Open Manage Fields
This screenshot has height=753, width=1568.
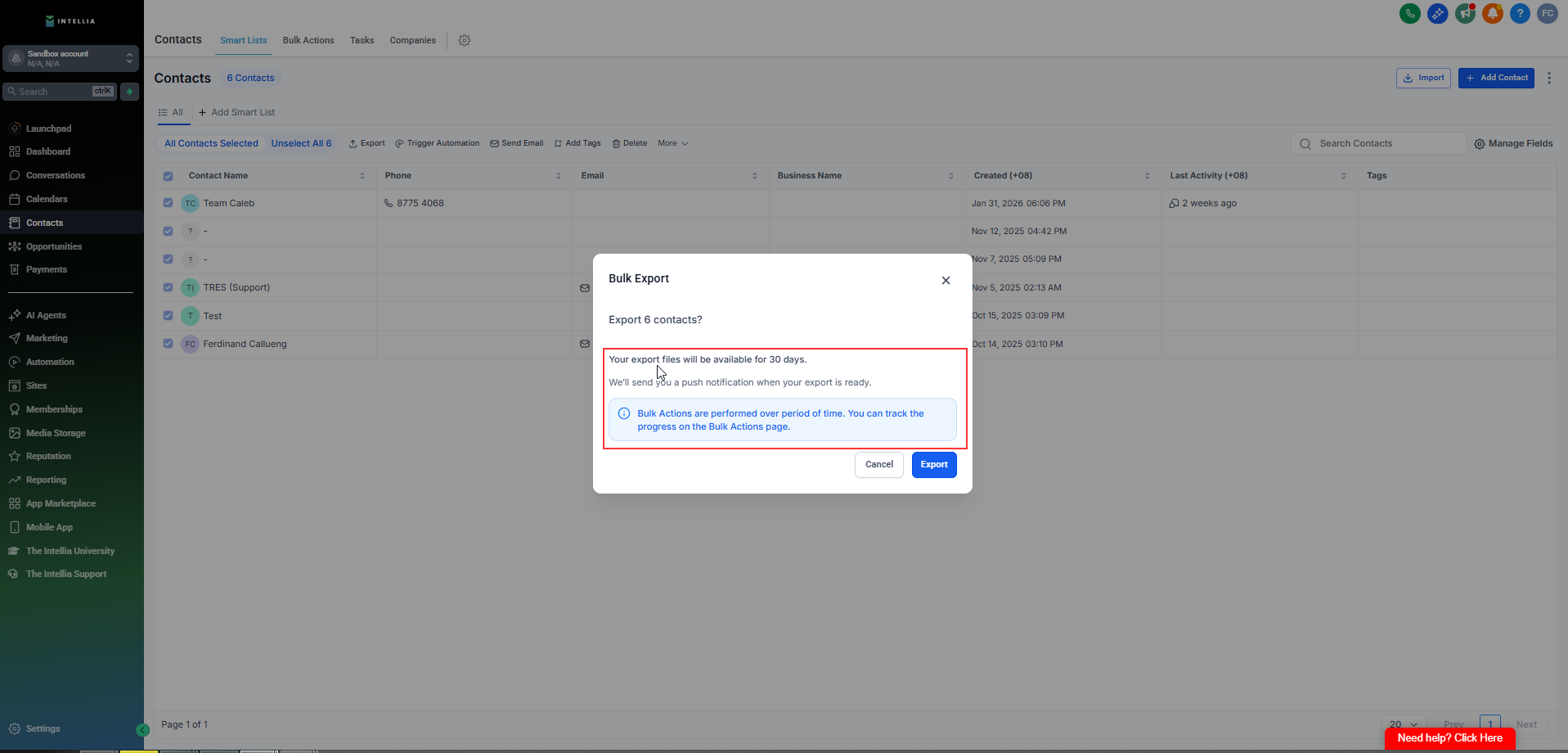click(1513, 143)
